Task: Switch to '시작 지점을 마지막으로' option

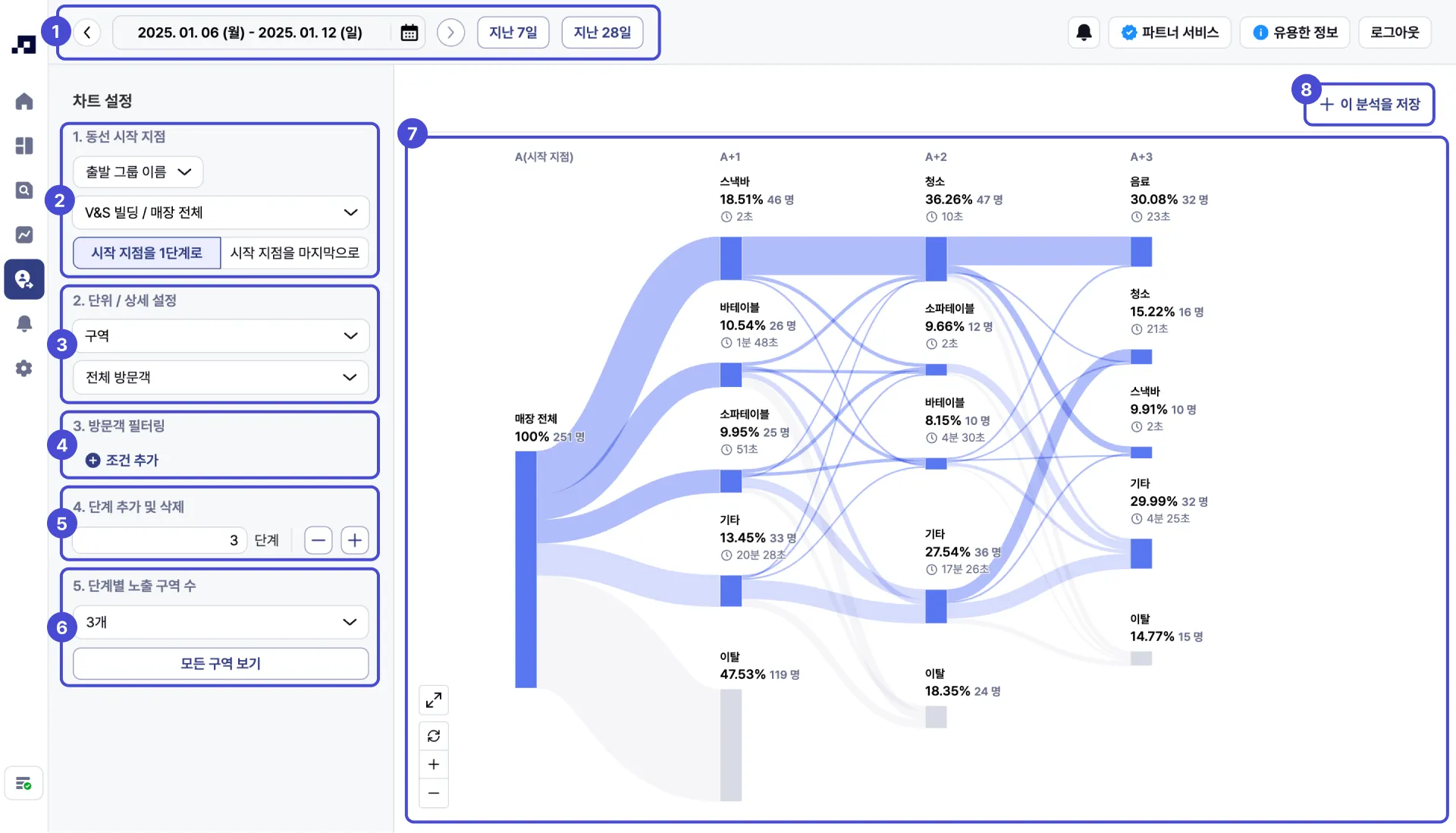Action: 294,253
